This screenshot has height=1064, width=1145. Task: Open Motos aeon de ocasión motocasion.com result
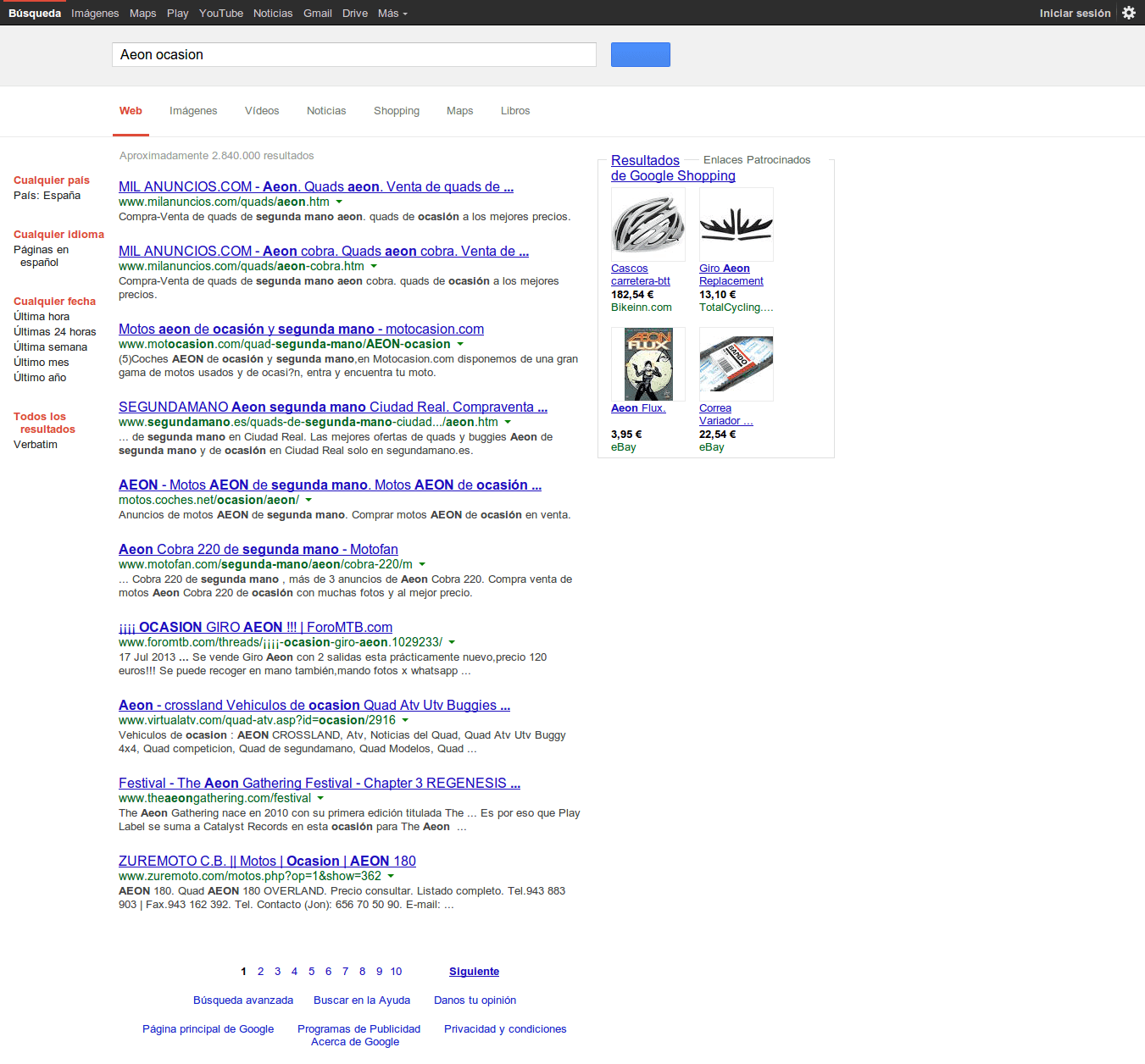click(x=301, y=329)
